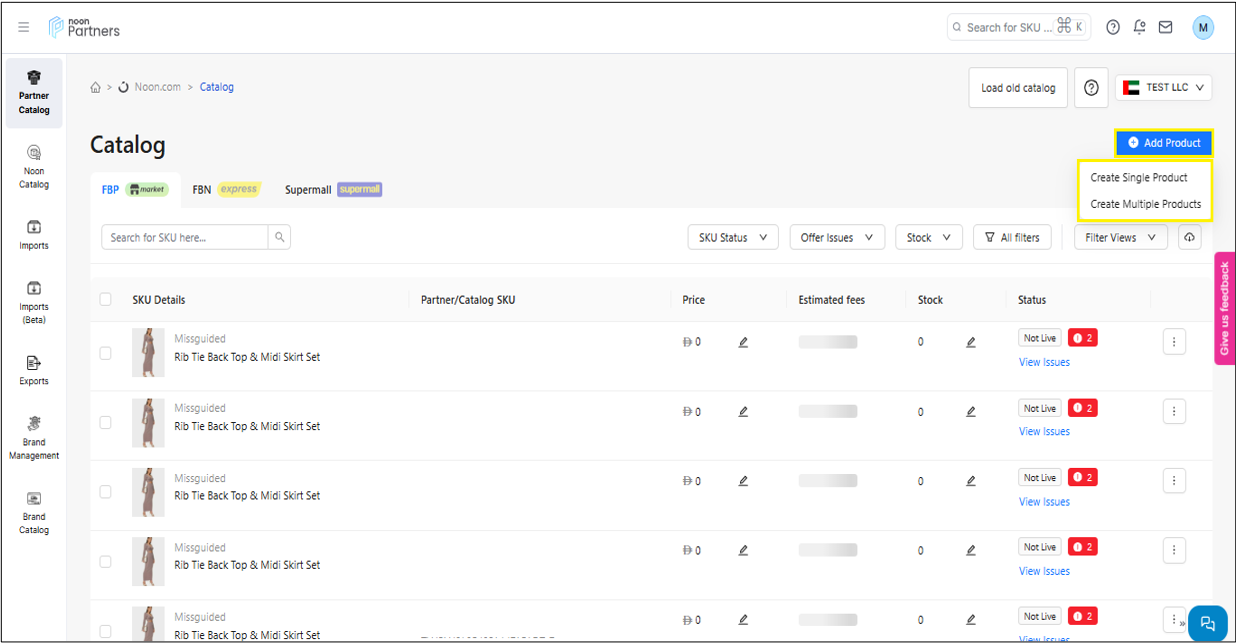
Task: Open the Filter Views dropdown
Action: pyautogui.click(x=1121, y=237)
